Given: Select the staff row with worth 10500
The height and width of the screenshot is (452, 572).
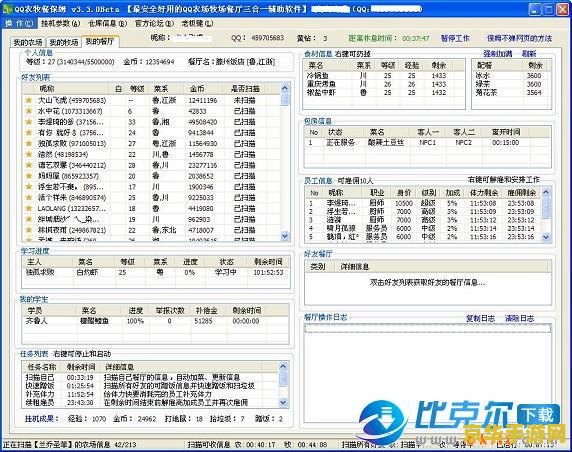Looking at the screenshot, I should pyautogui.click(x=423, y=203).
